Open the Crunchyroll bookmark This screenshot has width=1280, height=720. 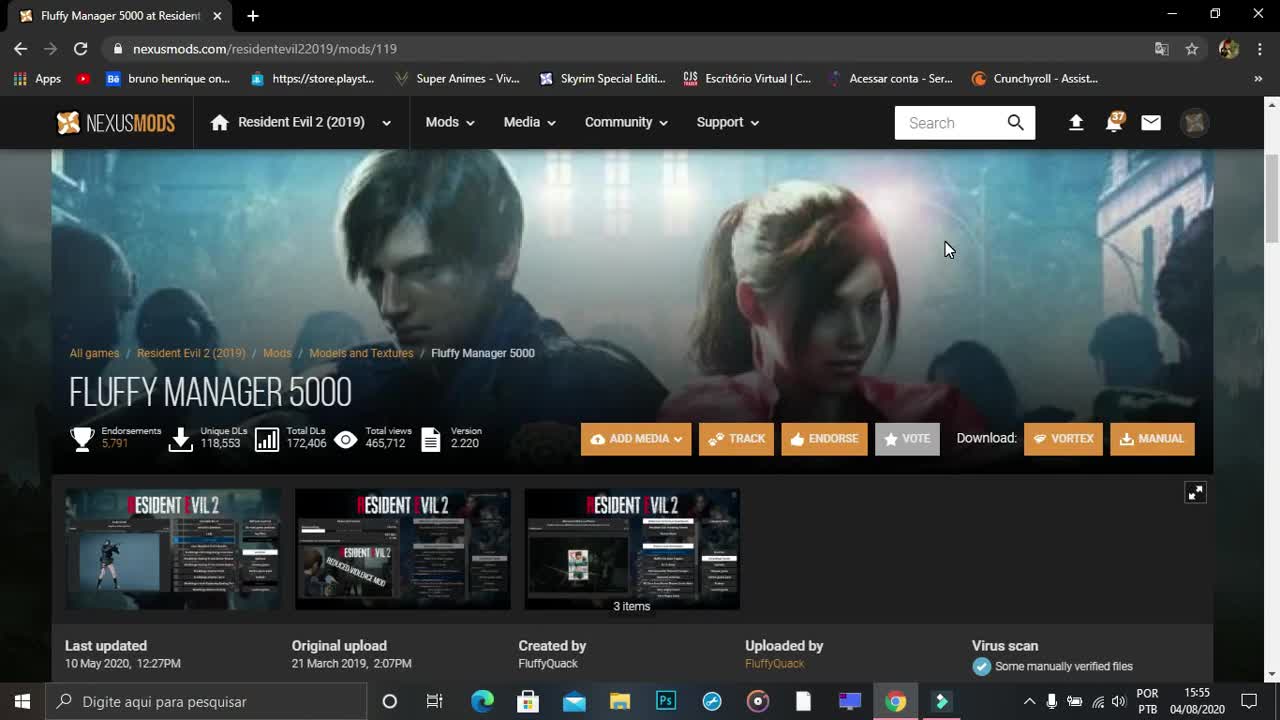click(1035, 78)
